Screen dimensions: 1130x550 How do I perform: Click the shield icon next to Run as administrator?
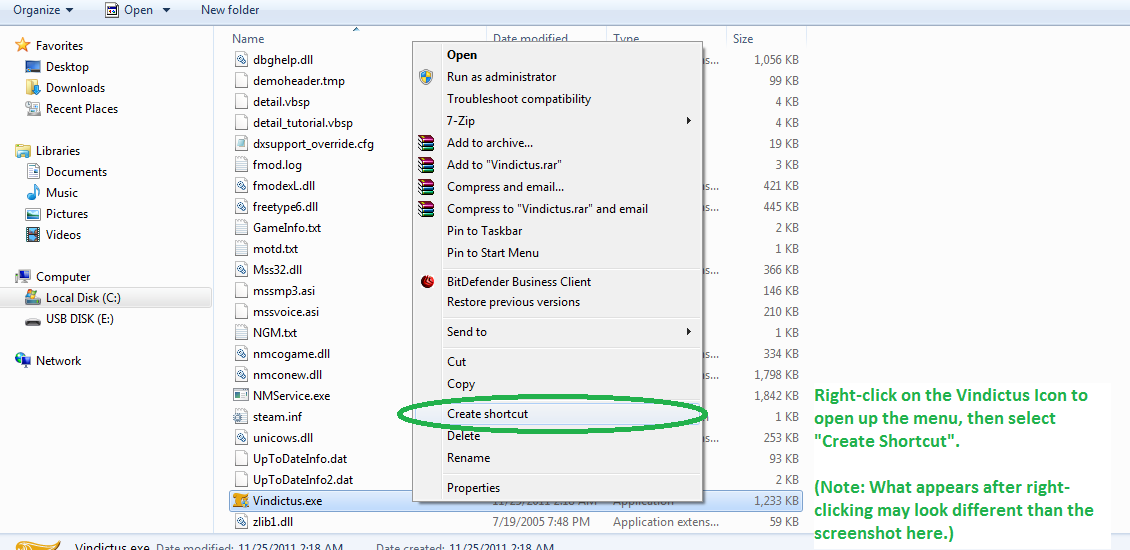click(427, 76)
